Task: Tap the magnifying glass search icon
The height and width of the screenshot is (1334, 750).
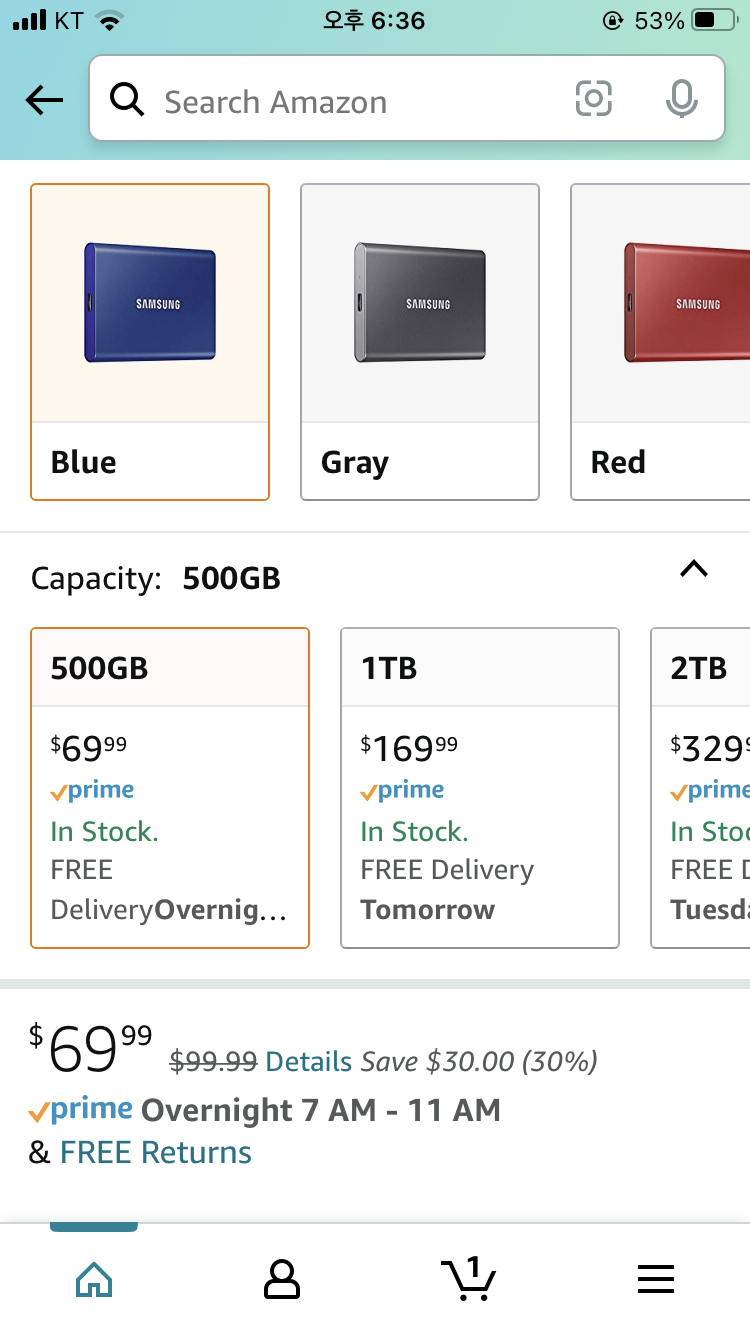Action: tap(127, 100)
